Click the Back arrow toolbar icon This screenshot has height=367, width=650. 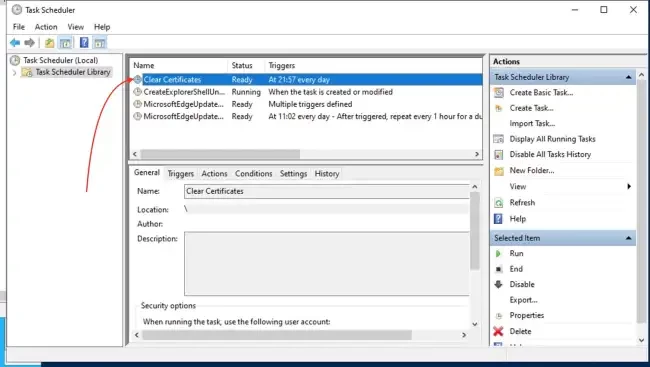tap(15, 42)
